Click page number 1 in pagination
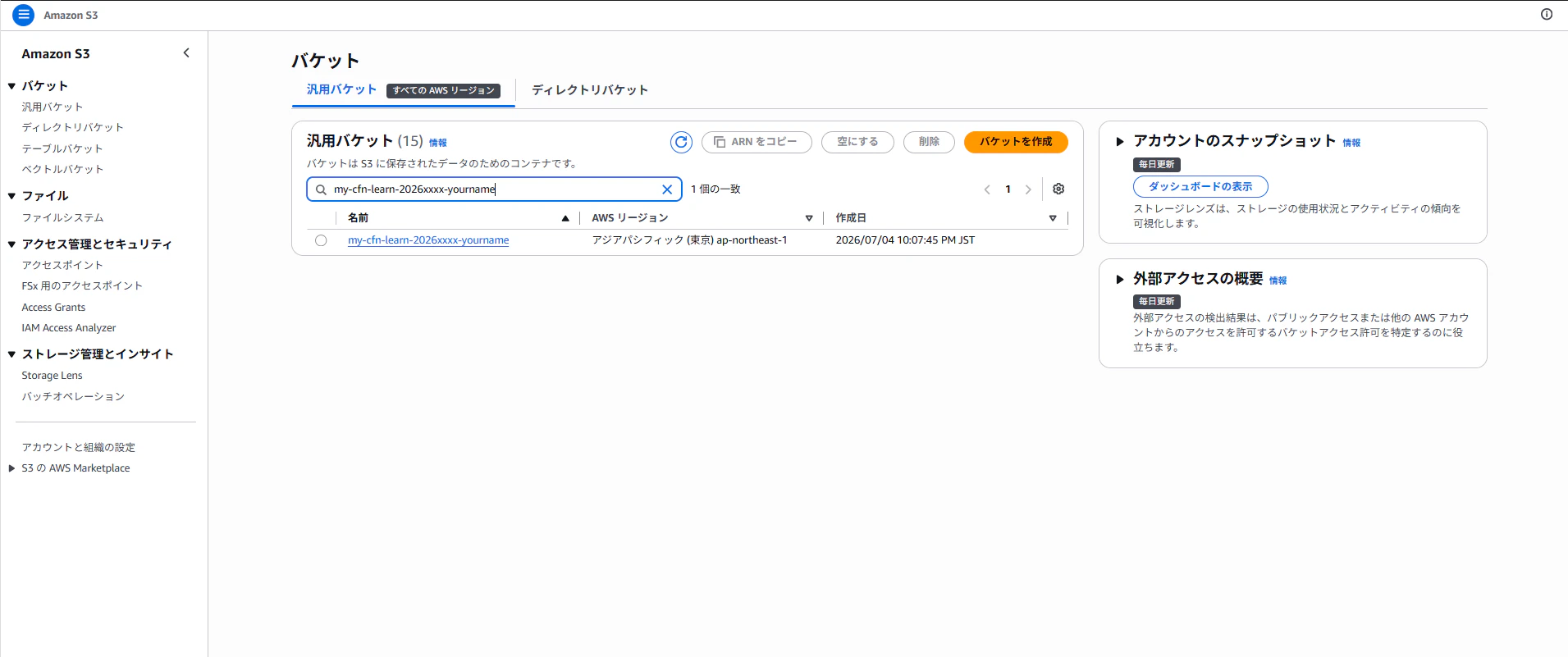This screenshot has width=1568, height=657. (x=1008, y=189)
